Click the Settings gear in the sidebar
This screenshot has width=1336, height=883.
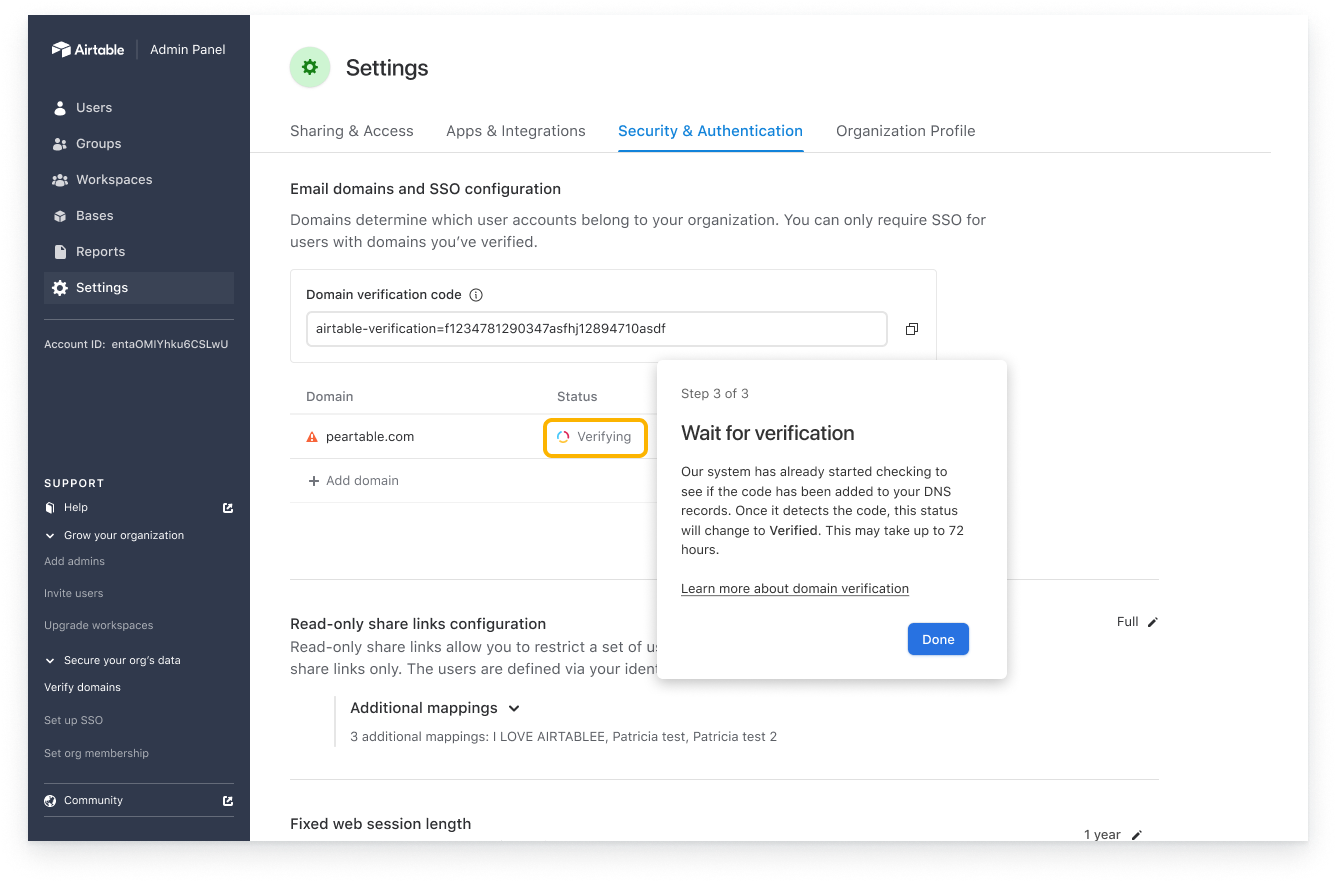click(x=58, y=287)
